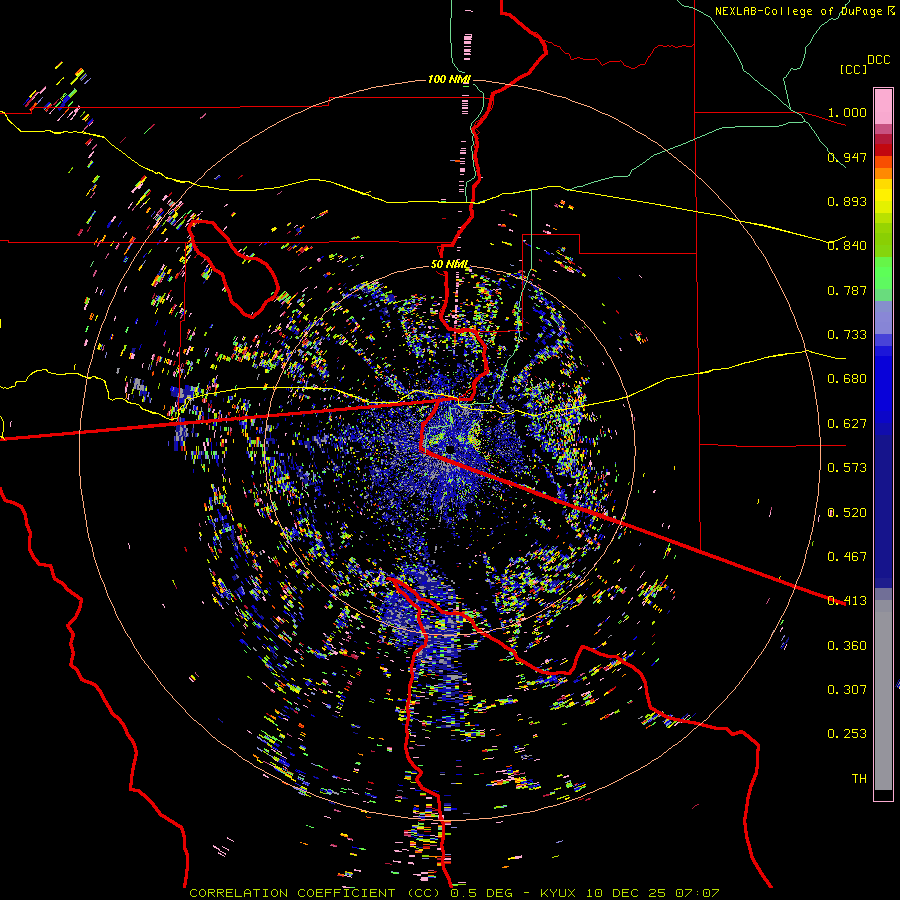Pick the bright green swatch on the color bar
This screenshot has height=900, width=900.
tap(883, 274)
